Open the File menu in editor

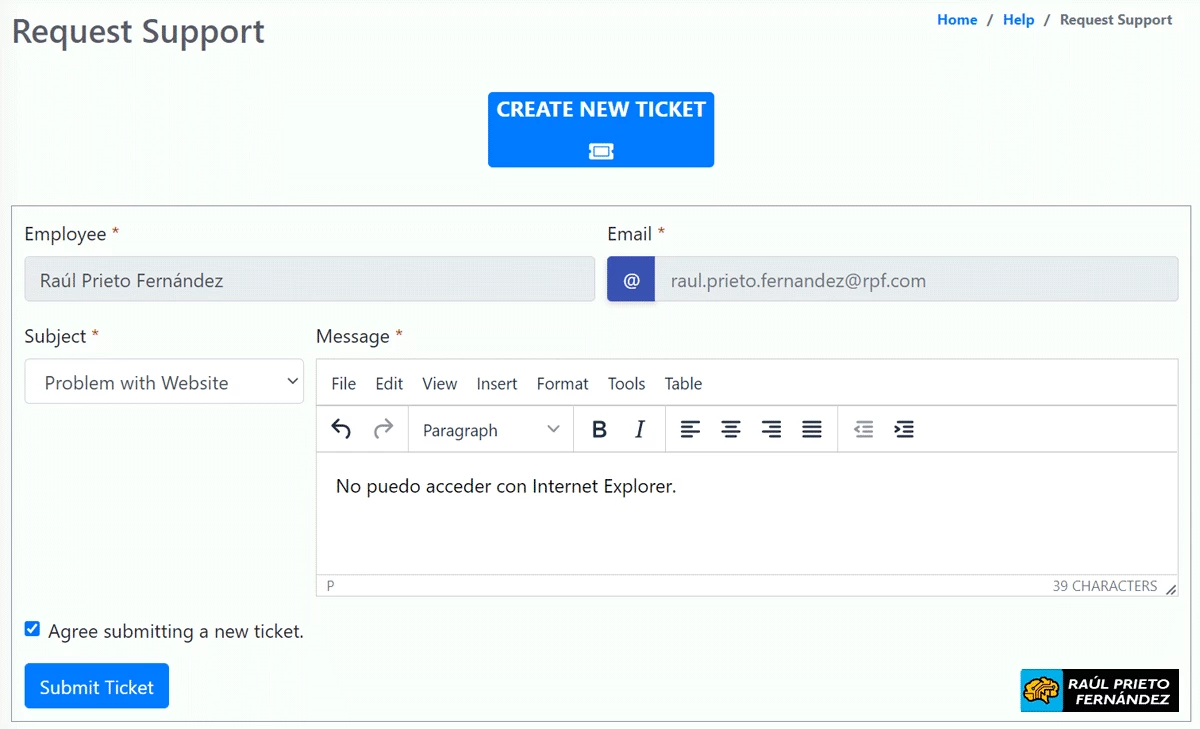pyautogui.click(x=343, y=383)
